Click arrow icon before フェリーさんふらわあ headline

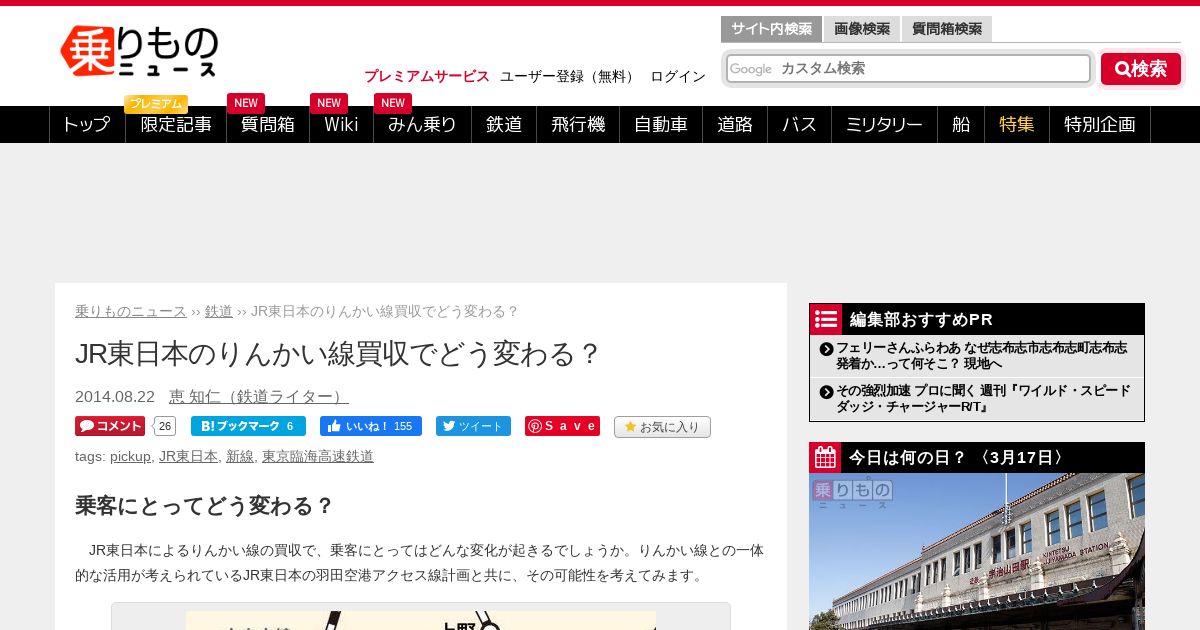pos(826,349)
